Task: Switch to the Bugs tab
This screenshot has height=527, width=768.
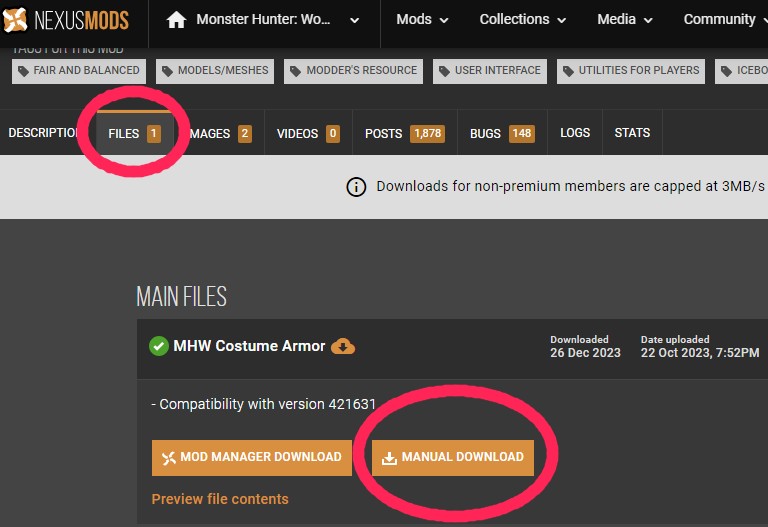Action: (x=503, y=133)
